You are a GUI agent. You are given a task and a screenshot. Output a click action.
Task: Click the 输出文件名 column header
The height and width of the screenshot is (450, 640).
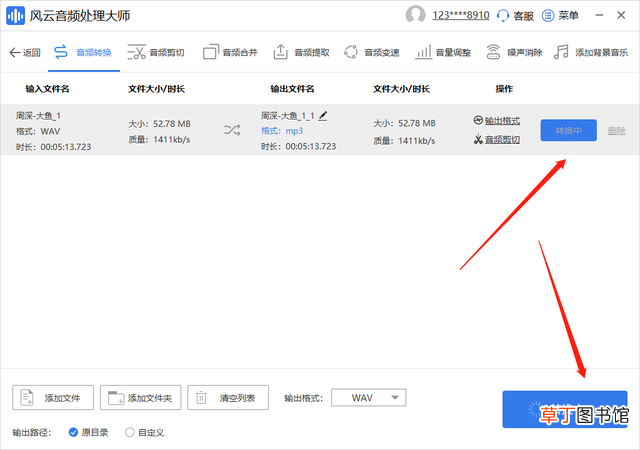292,89
